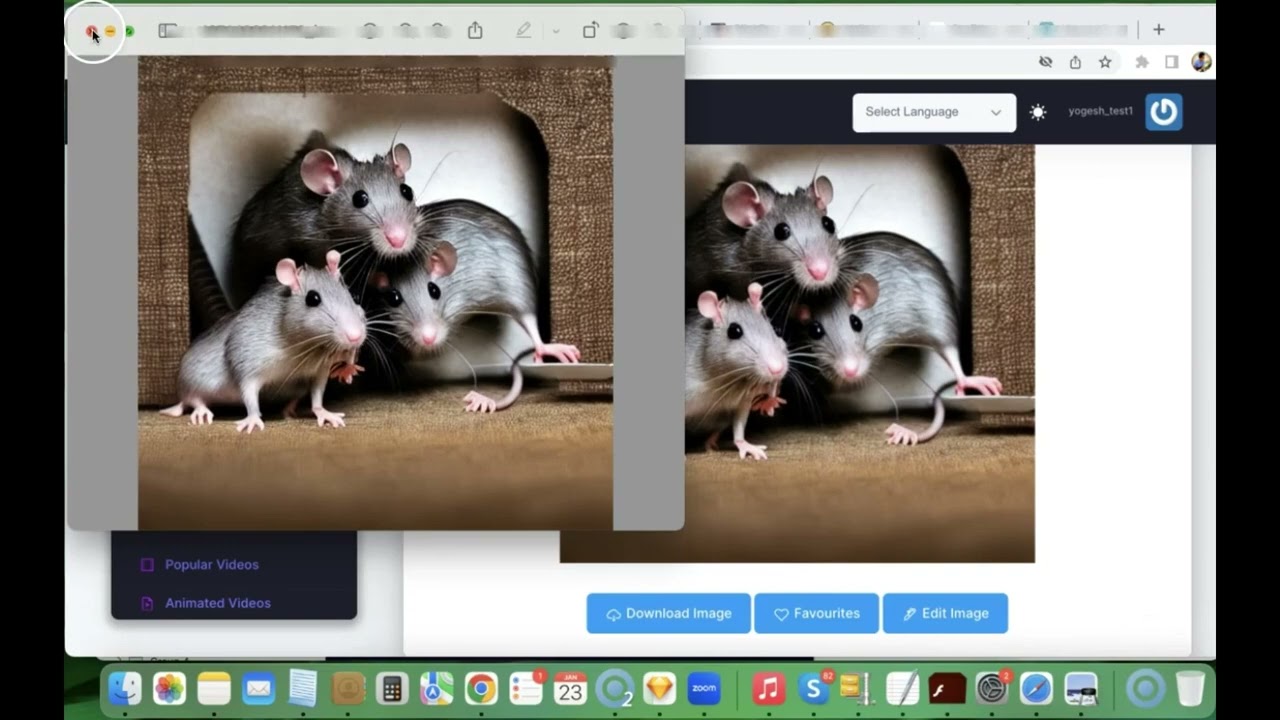Click the crossed-eye icon in Chrome's address bar
This screenshot has height=720, width=1280.
[x=1045, y=62]
